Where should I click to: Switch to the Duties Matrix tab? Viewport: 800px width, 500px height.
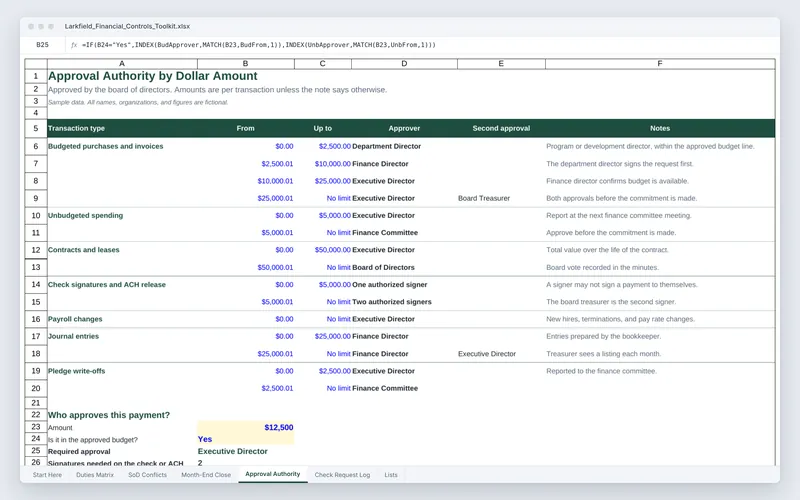[x=95, y=474]
